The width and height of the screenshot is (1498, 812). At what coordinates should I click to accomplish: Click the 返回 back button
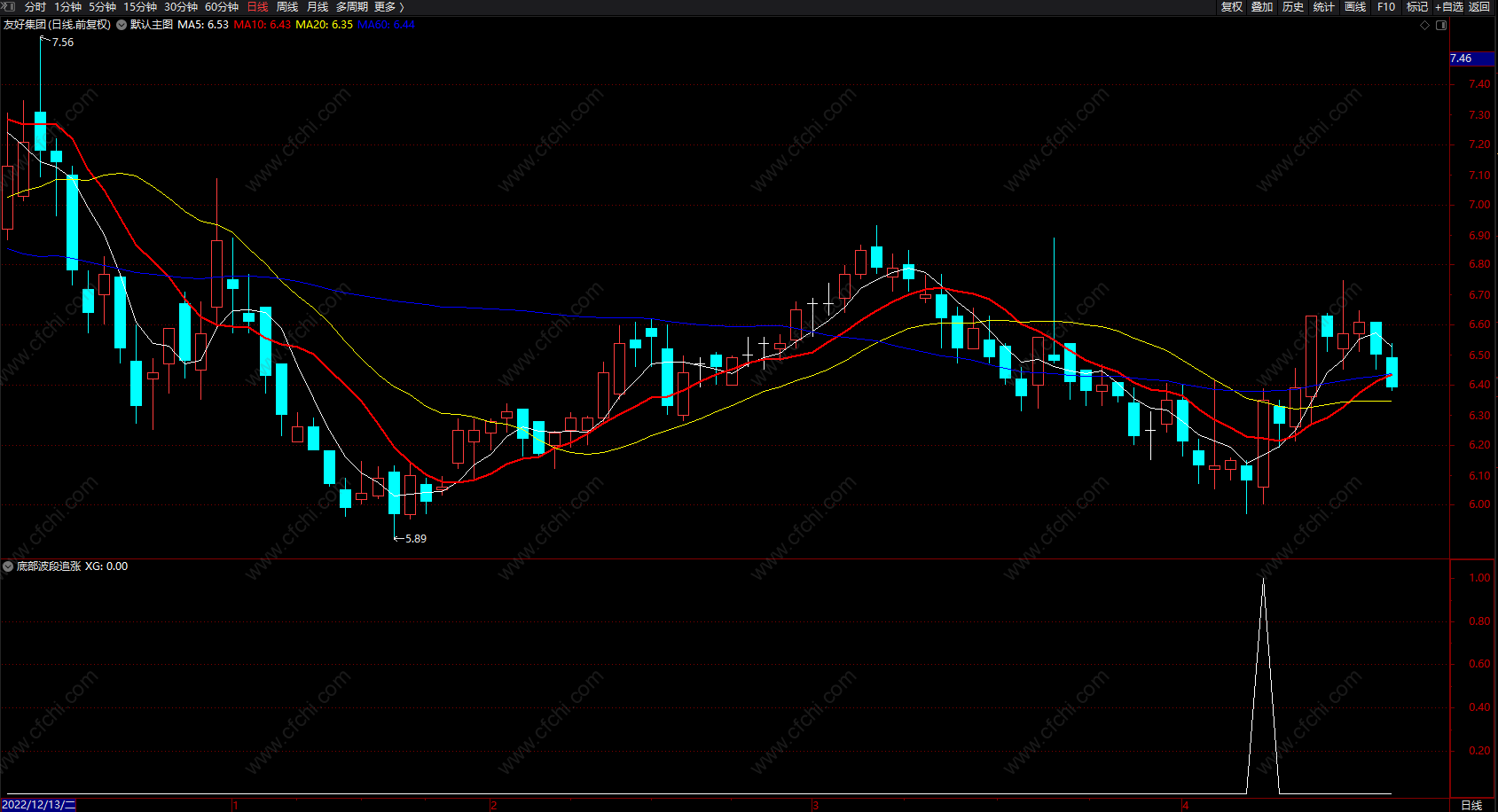coord(1479,6)
